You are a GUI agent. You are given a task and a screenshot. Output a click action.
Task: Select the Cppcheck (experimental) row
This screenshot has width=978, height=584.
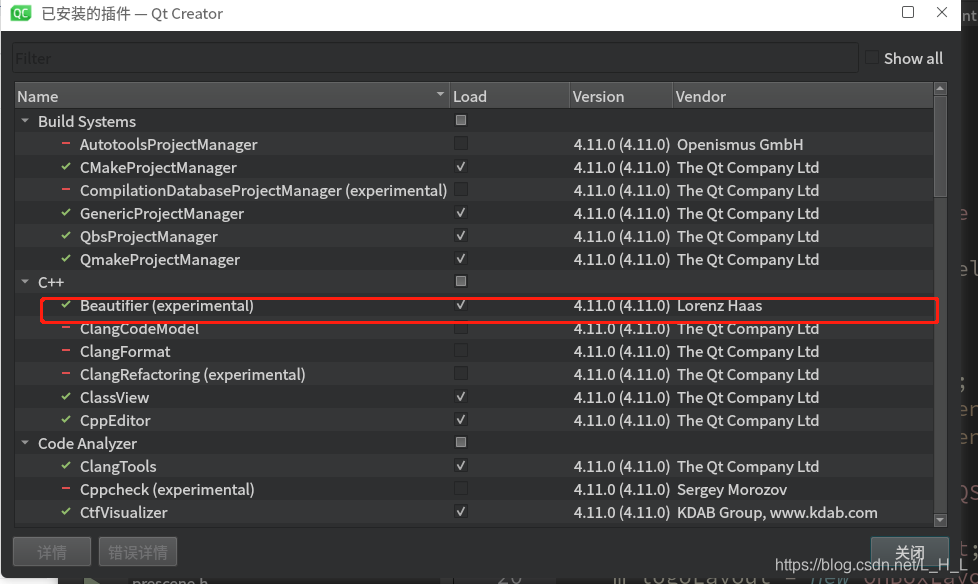474,489
